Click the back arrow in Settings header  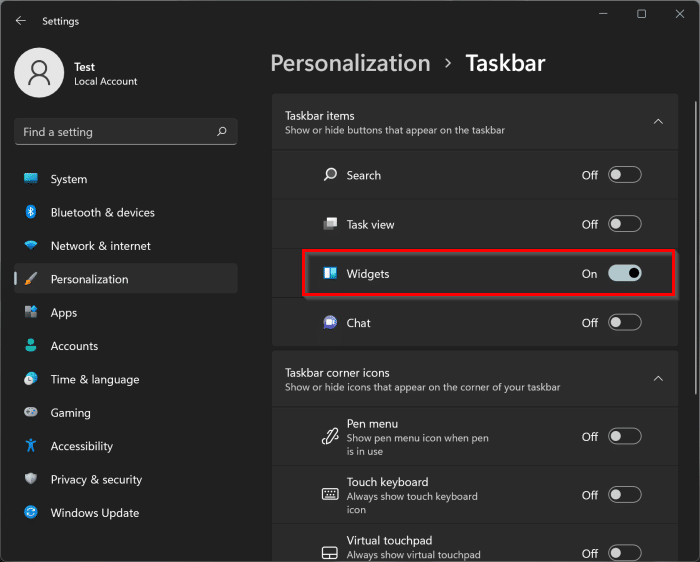pyautogui.click(x=21, y=20)
